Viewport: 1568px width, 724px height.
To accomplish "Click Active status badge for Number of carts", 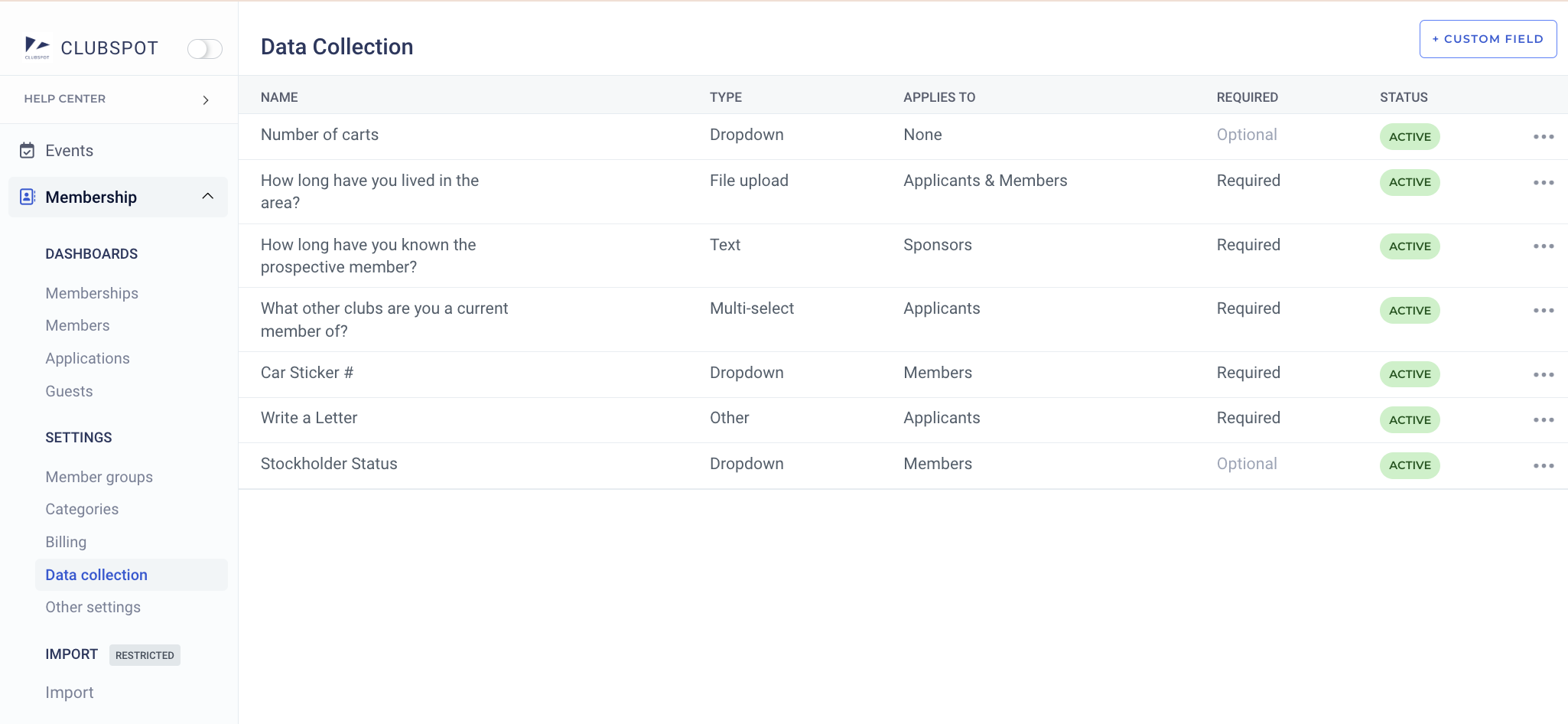I will pyautogui.click(x=1410, y=137).
